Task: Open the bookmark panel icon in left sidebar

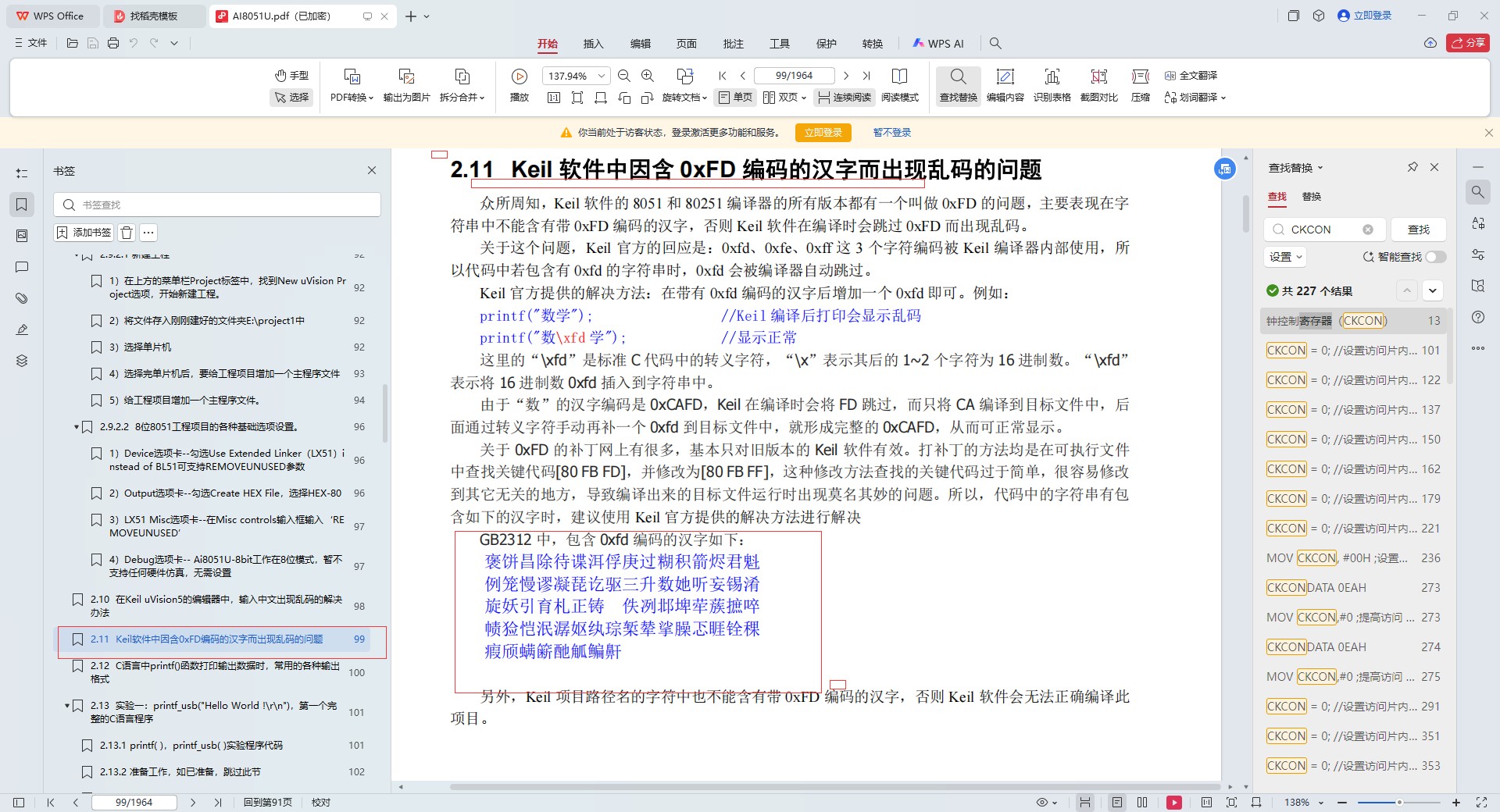Action: (22, 205)
